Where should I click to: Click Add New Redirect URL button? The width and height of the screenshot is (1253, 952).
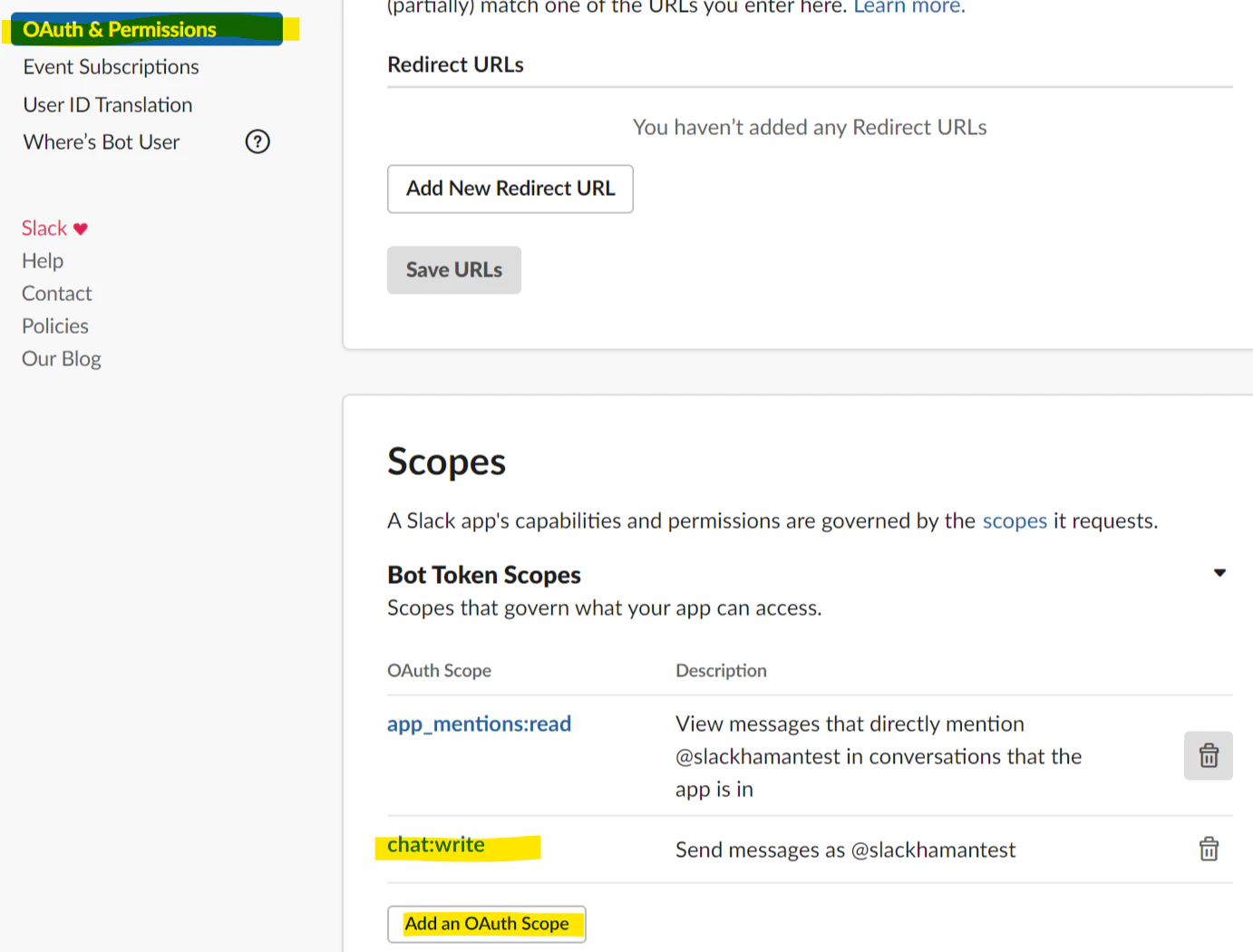tap(510, 189)
